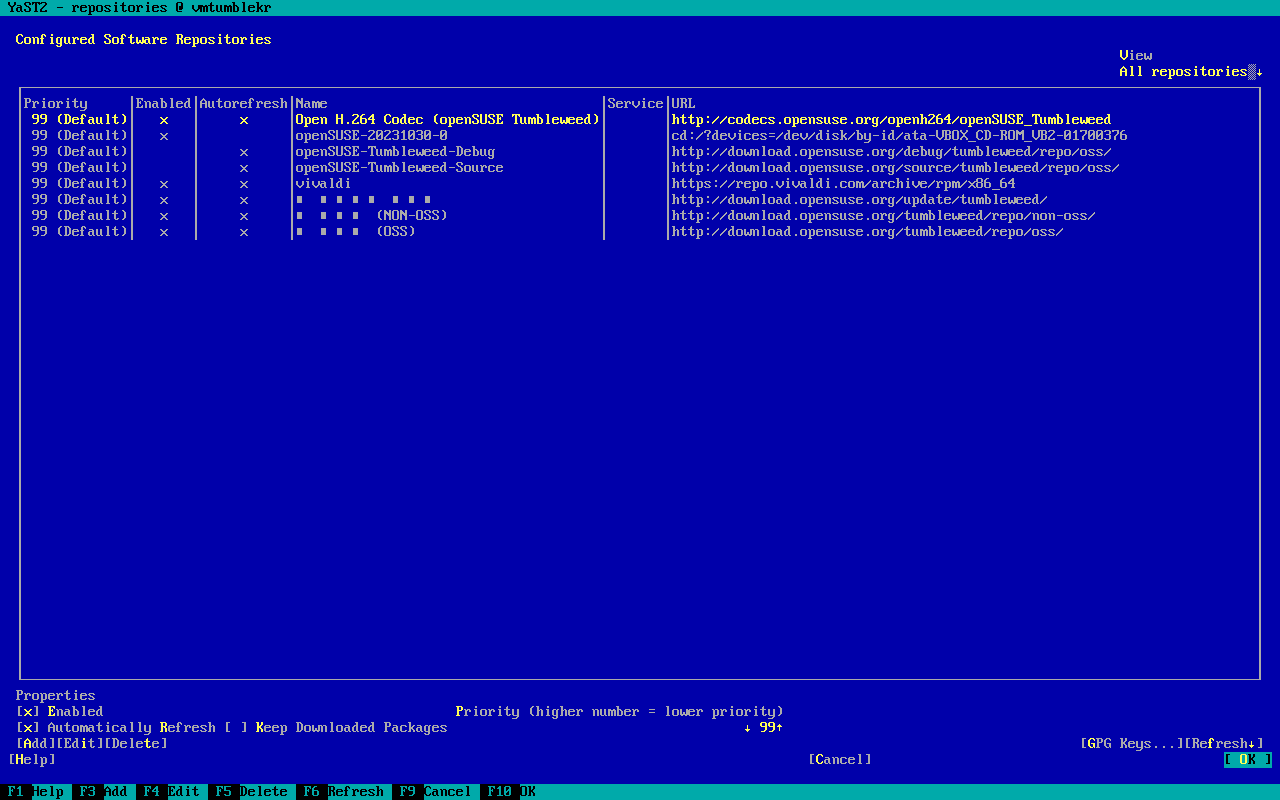Click the update/tumbleweed URL
Viewport: 1280px width, 800px height.
point(860,200)
